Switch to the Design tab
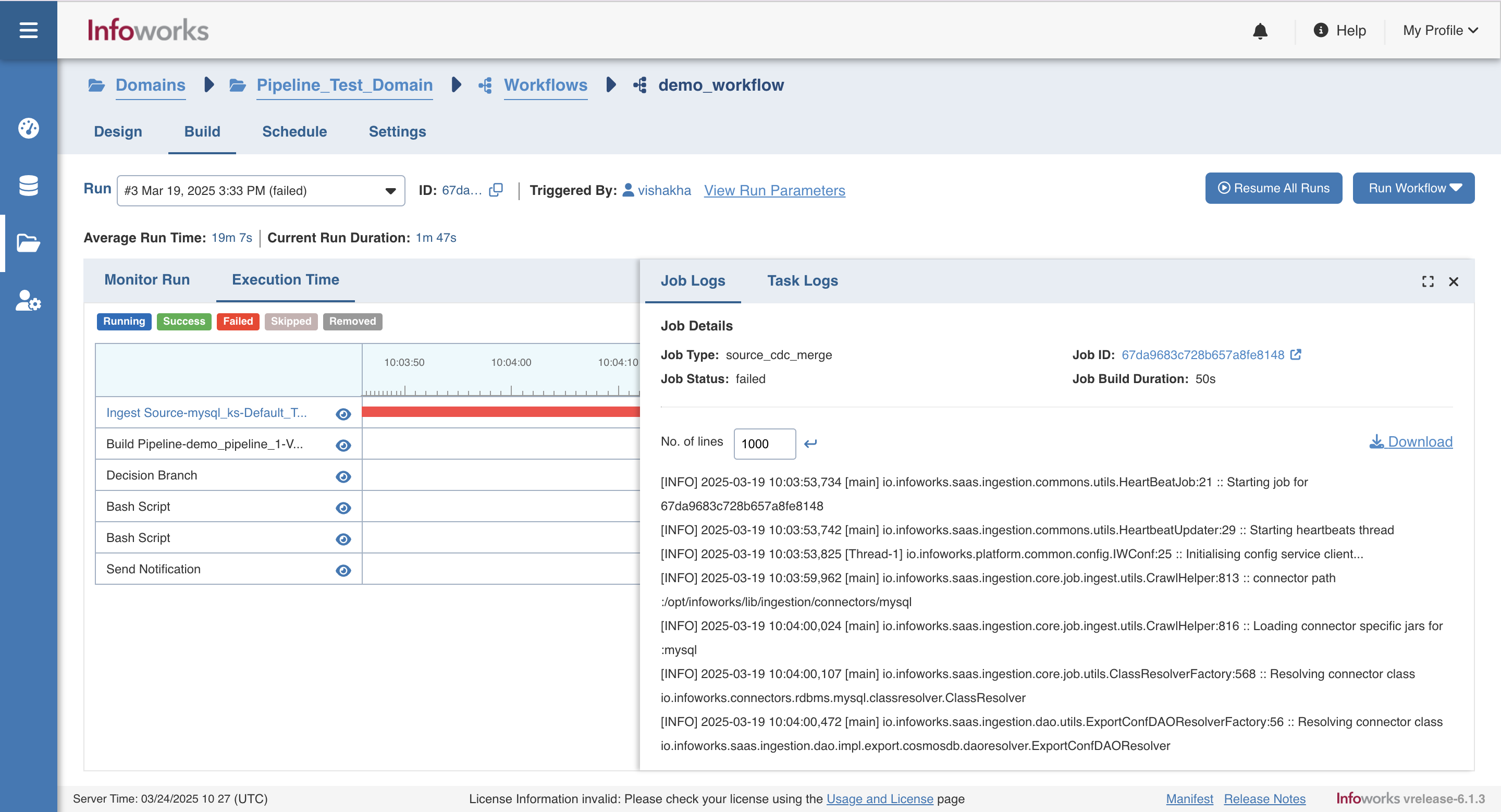This screenshot has height=812, width=1501. tap(118, 132)
